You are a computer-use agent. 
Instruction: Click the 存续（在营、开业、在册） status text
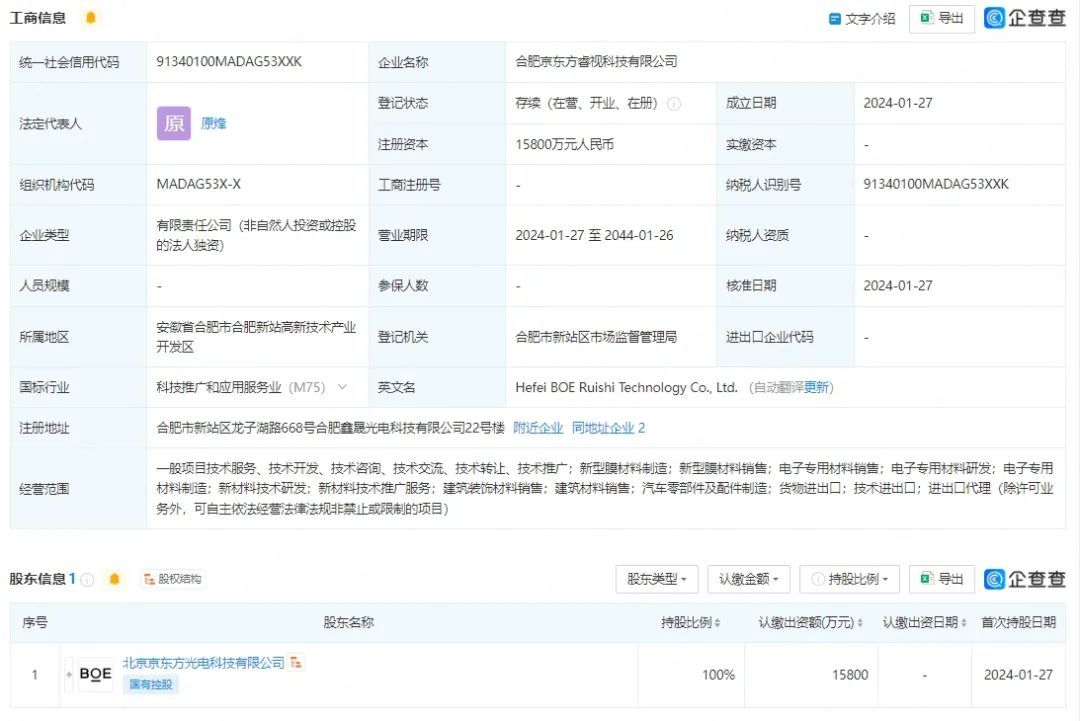click(x=586, y=103)
